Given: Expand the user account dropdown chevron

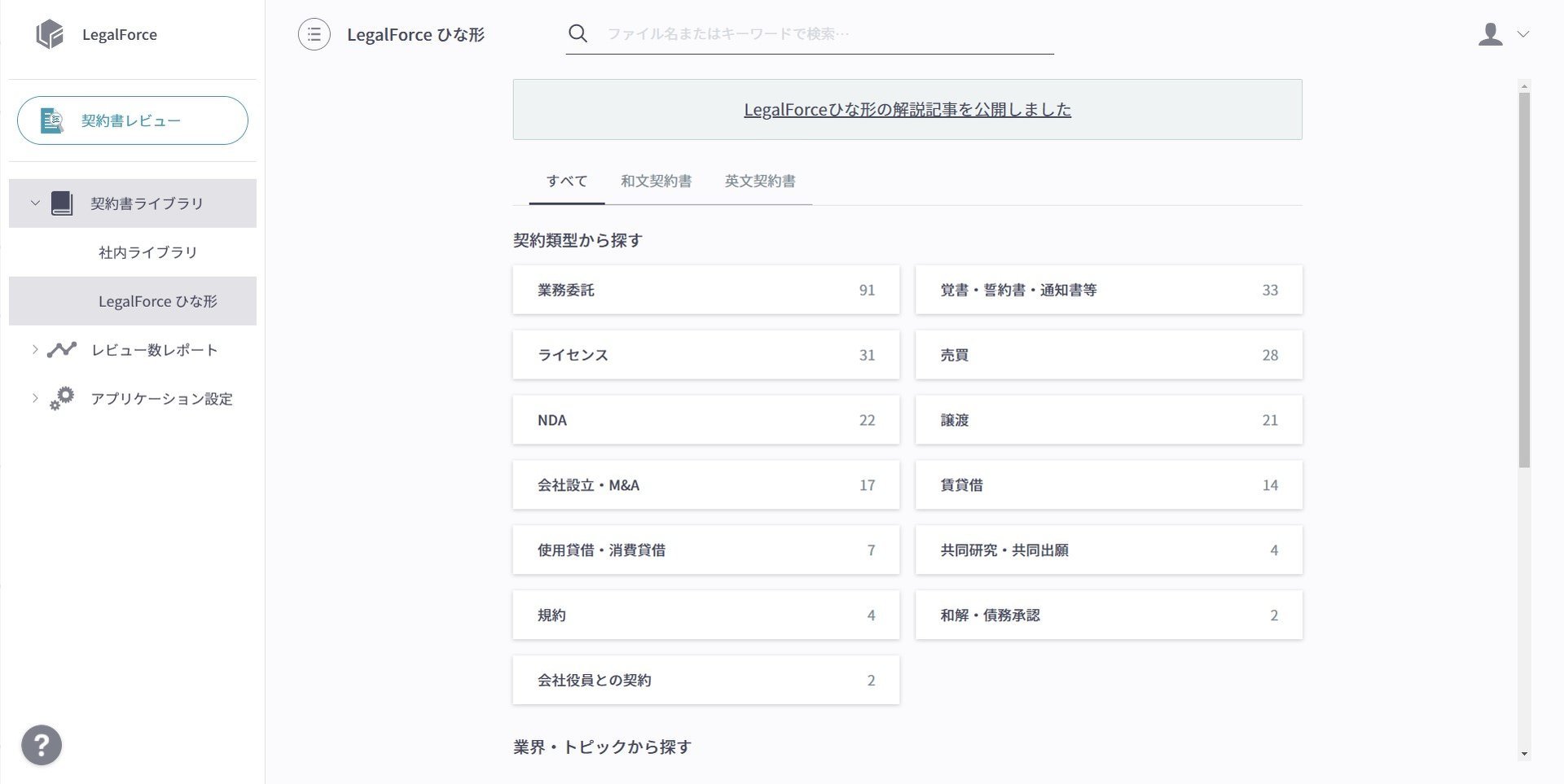Looking at the screenshot, I should click(1523, 34).
